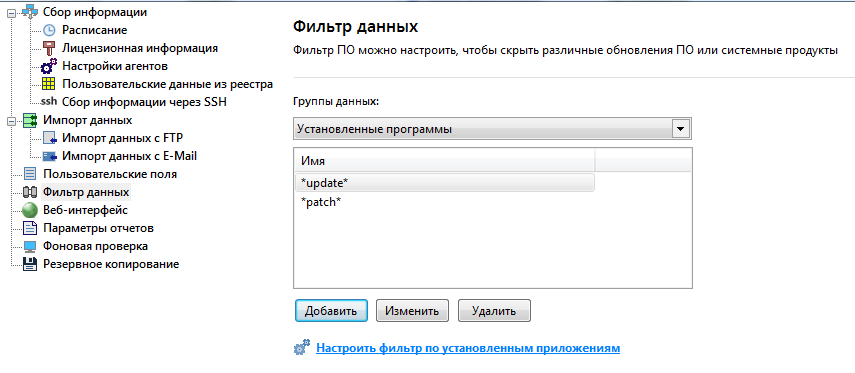Collapse the Сбор информации tree node
855x373 pixels.
[11, 14]
